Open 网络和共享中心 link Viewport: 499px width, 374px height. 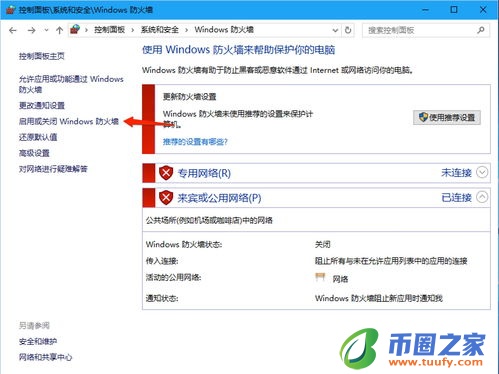click(x=45, y=357)
